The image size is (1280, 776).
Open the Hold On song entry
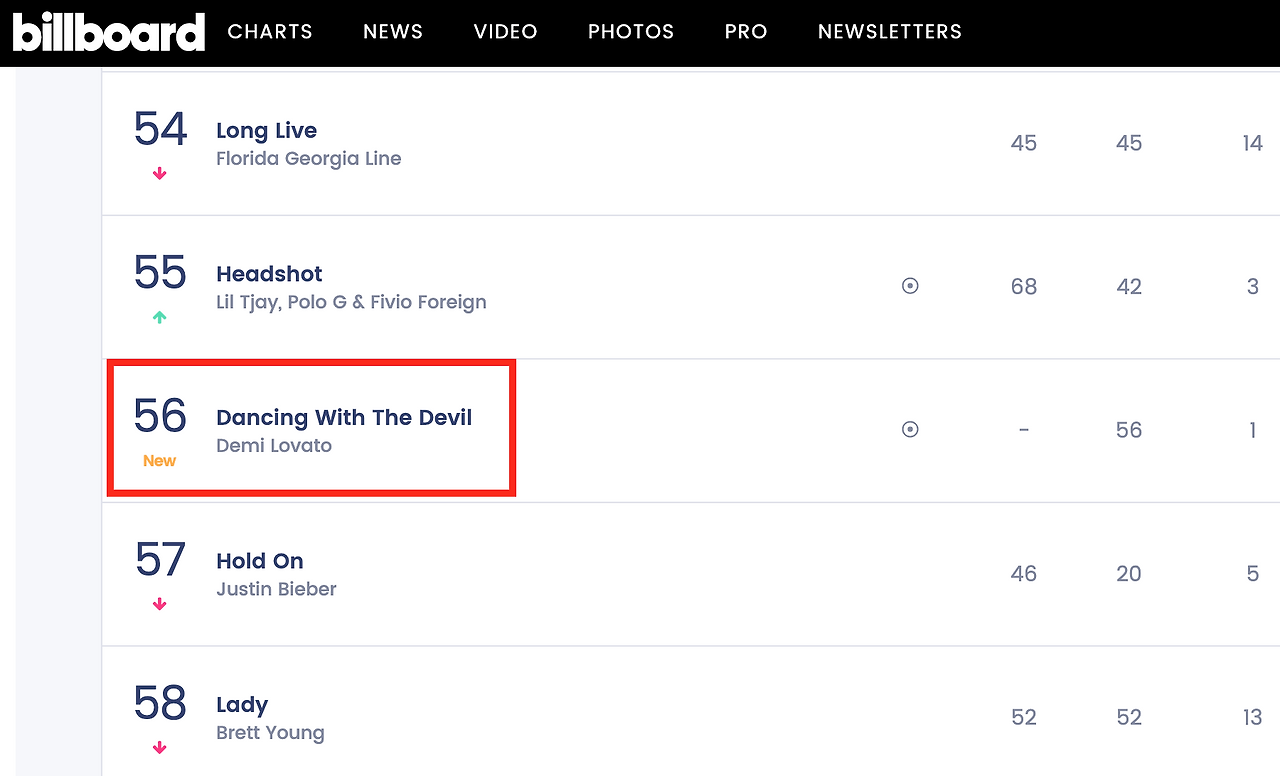pyautogui.click(x=260, y=561)
